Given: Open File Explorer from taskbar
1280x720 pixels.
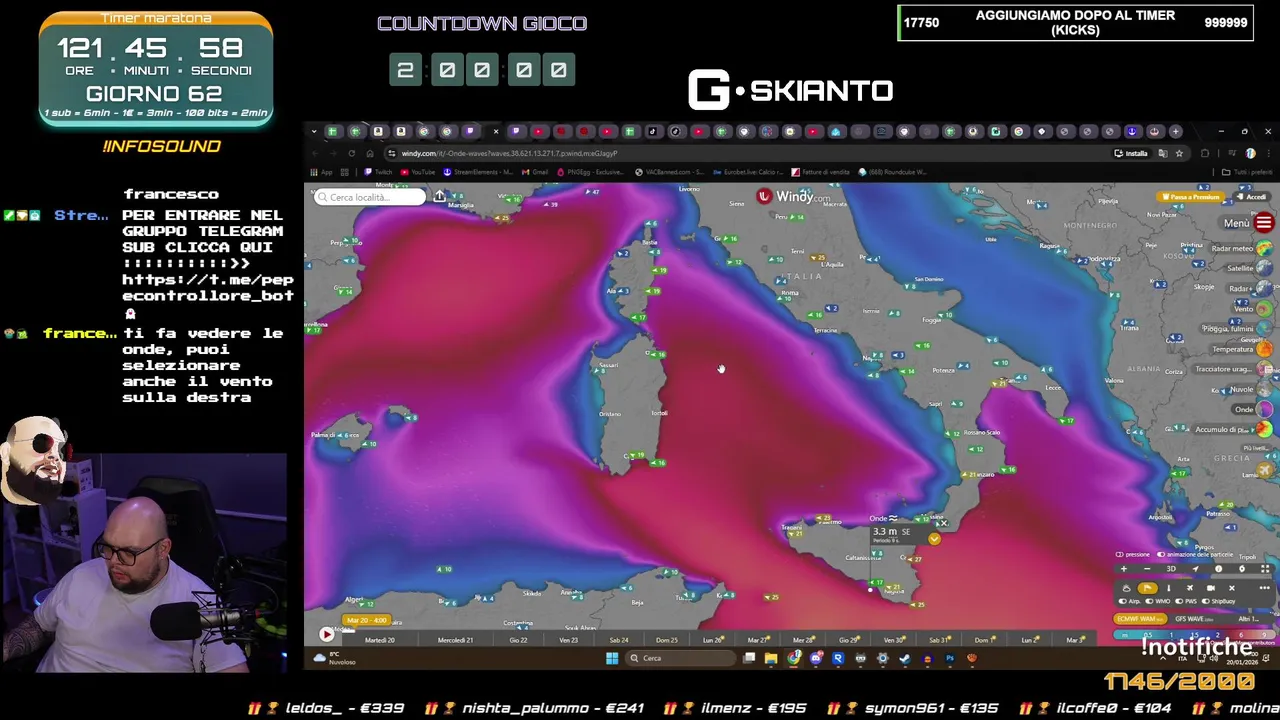Looking at the screenshot, I should [x=771, y=658].
